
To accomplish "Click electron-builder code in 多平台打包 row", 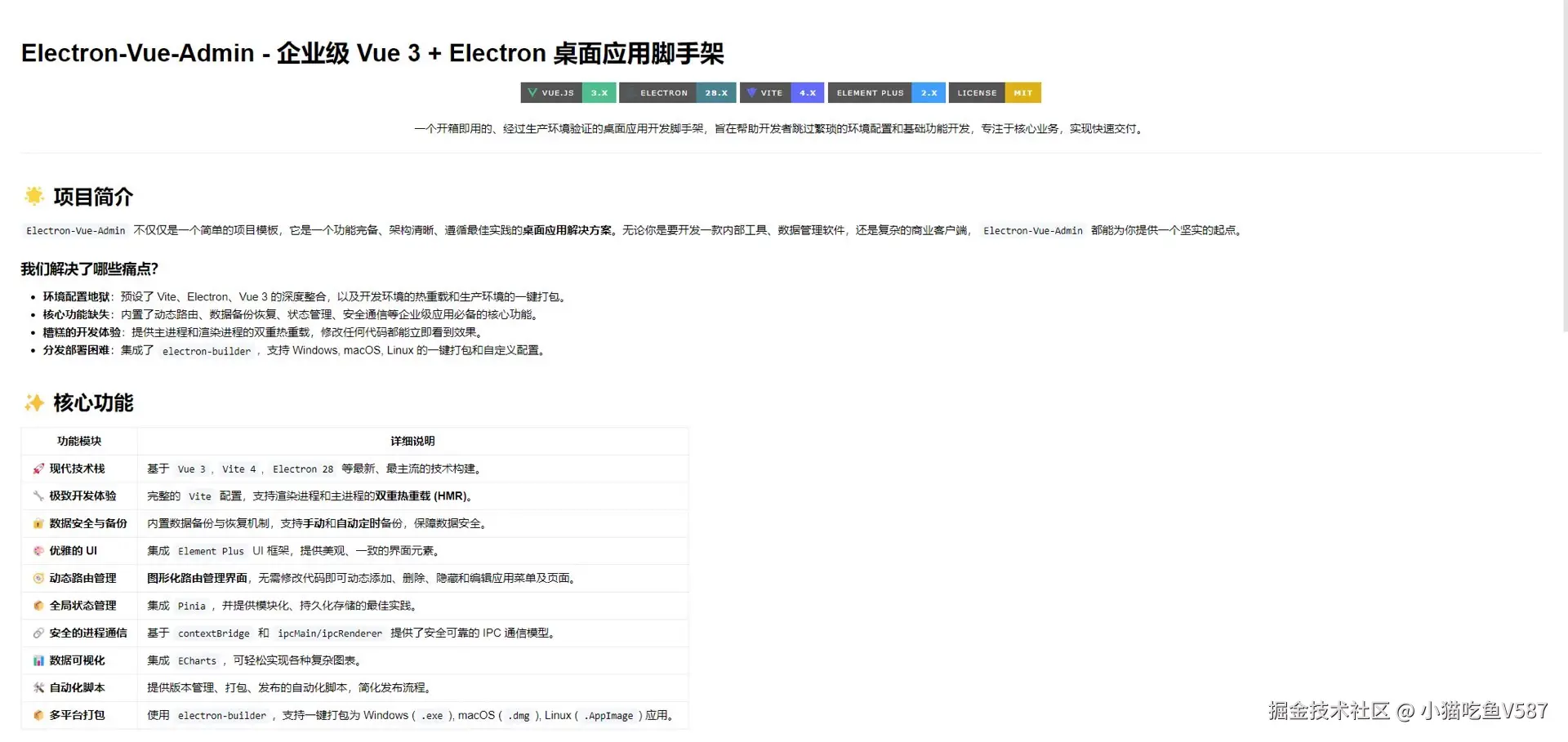I will (222, 716).
